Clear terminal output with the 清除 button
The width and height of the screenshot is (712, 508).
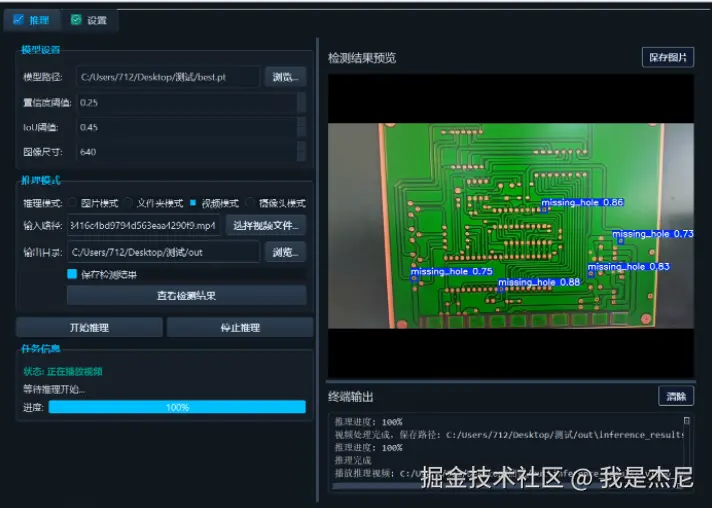(676, 396)
